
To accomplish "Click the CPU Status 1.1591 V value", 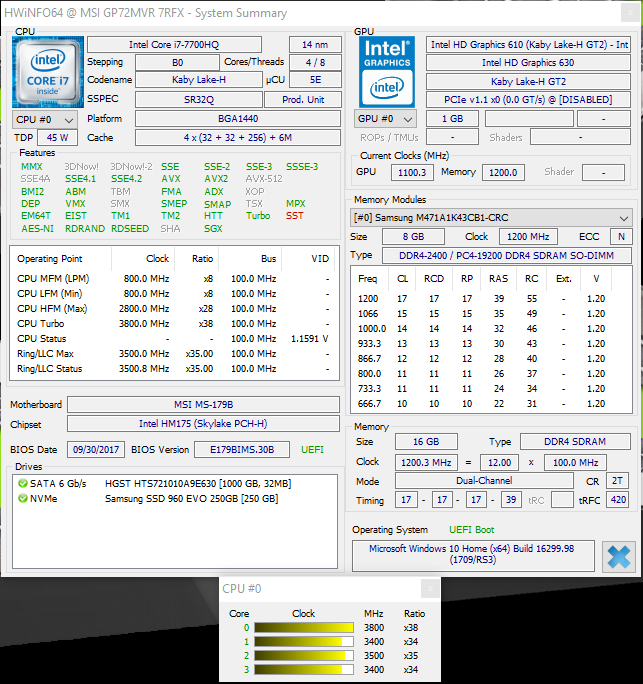I will pos(310,339).
